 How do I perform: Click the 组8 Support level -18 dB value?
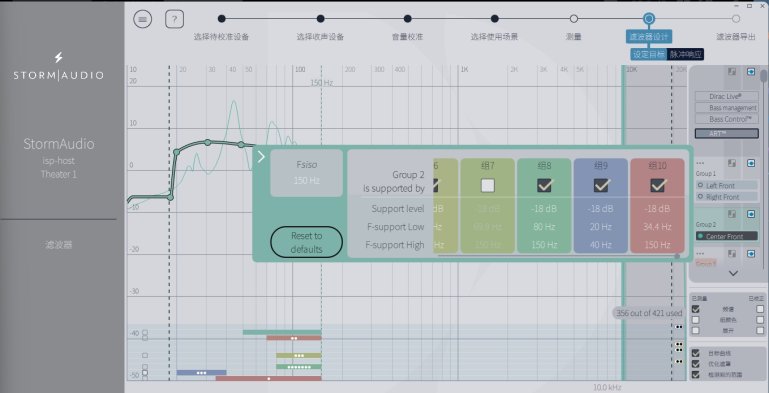[x=544, y=209]
